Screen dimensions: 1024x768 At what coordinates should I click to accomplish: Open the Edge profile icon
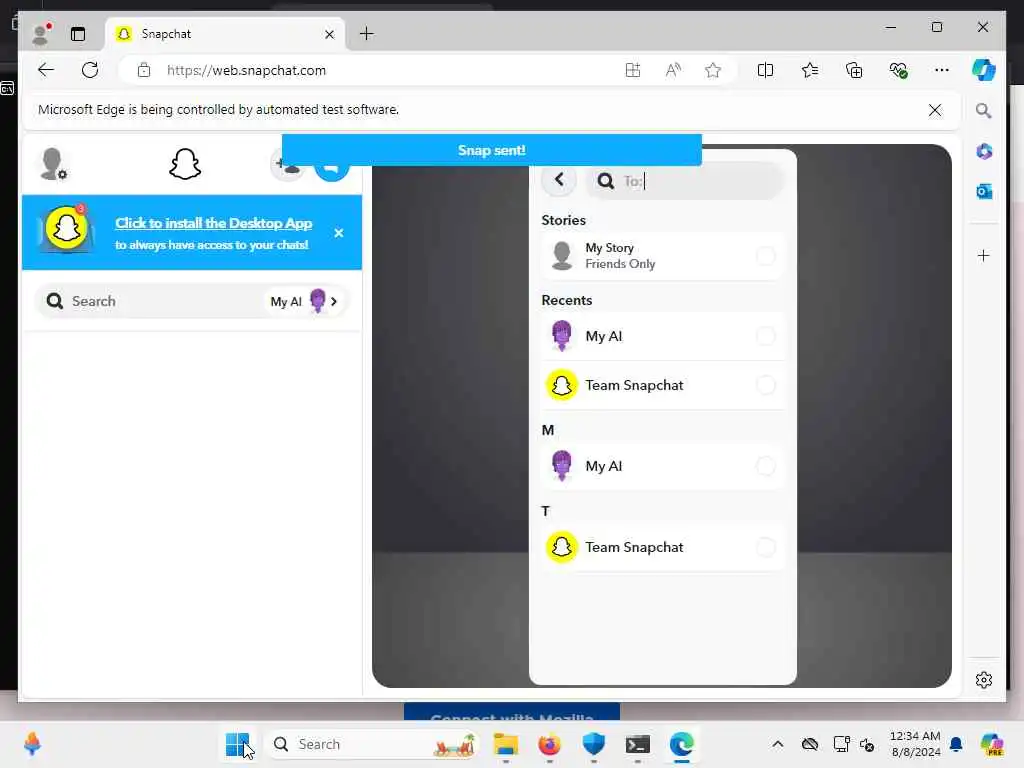[x=40, y=34]
